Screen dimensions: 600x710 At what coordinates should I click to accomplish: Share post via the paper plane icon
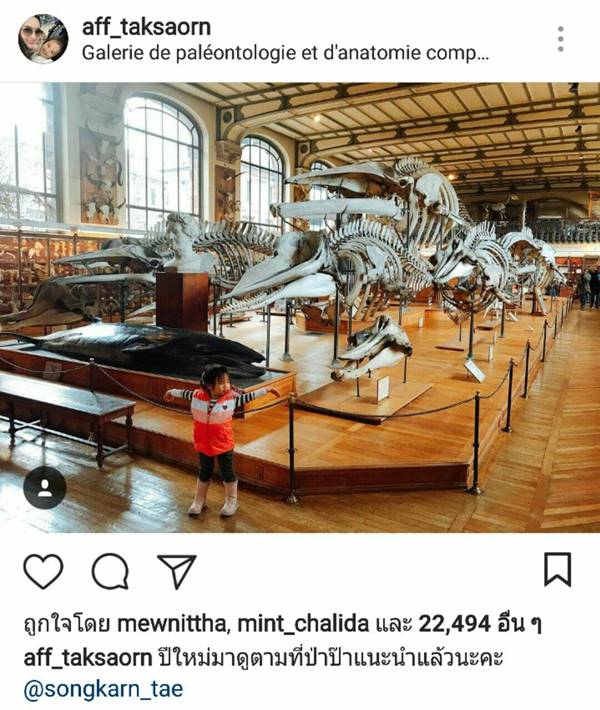pos(177,571)
